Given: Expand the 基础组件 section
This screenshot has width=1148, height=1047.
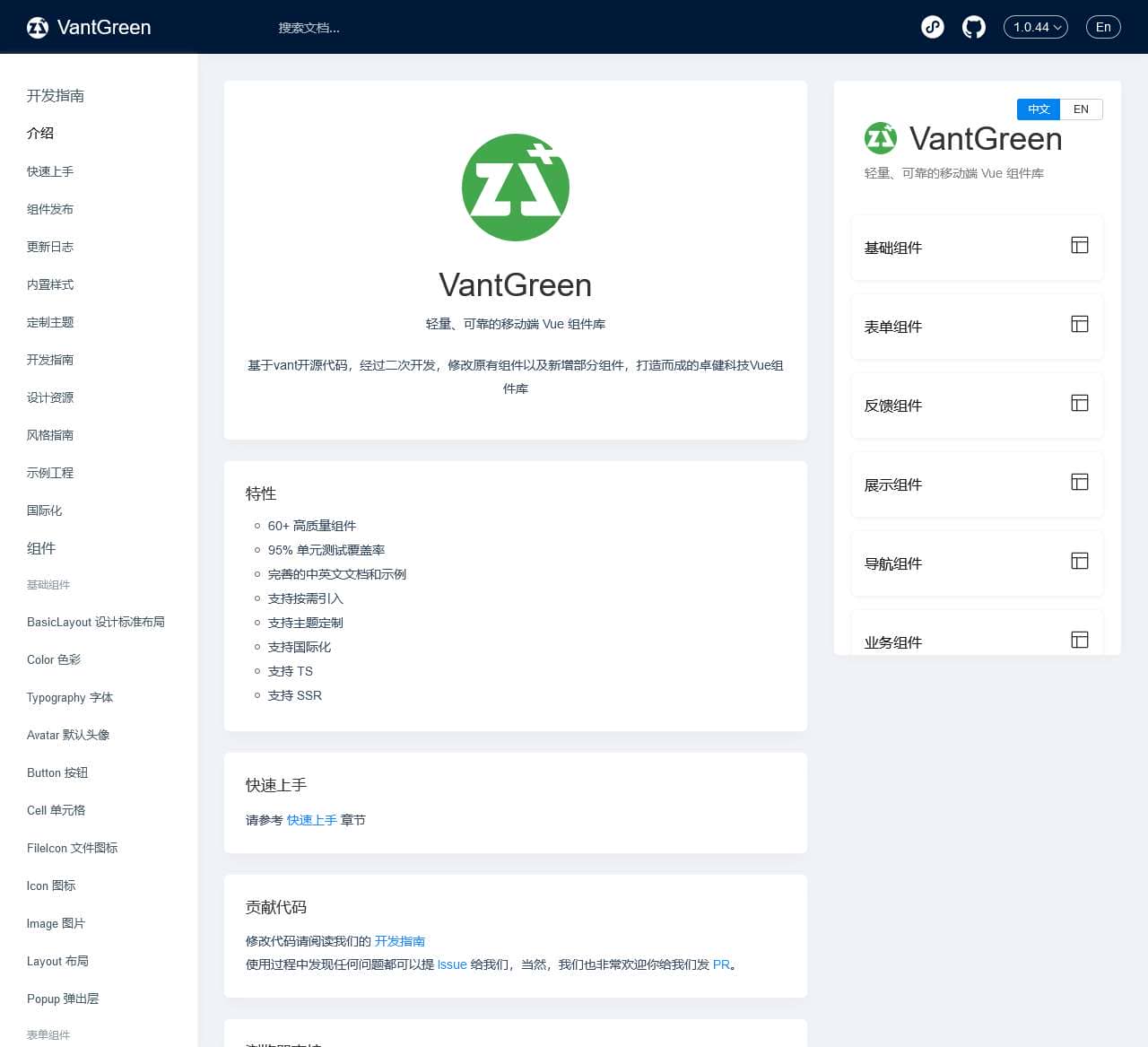Looking at the screenshot, I should pyautogui.click(x=977, y=248).
